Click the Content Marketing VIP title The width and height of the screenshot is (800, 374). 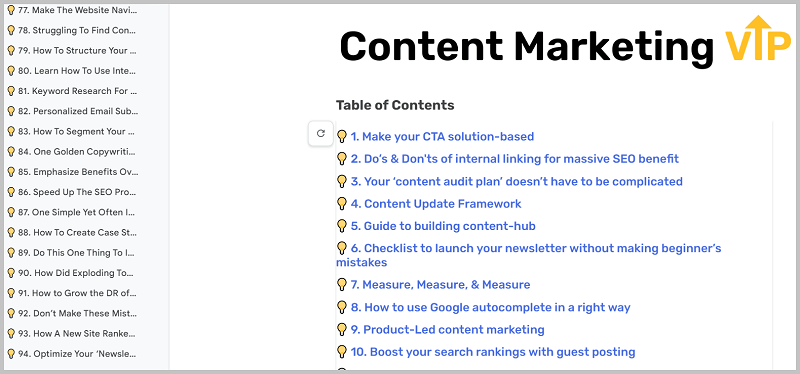point(565,43)
